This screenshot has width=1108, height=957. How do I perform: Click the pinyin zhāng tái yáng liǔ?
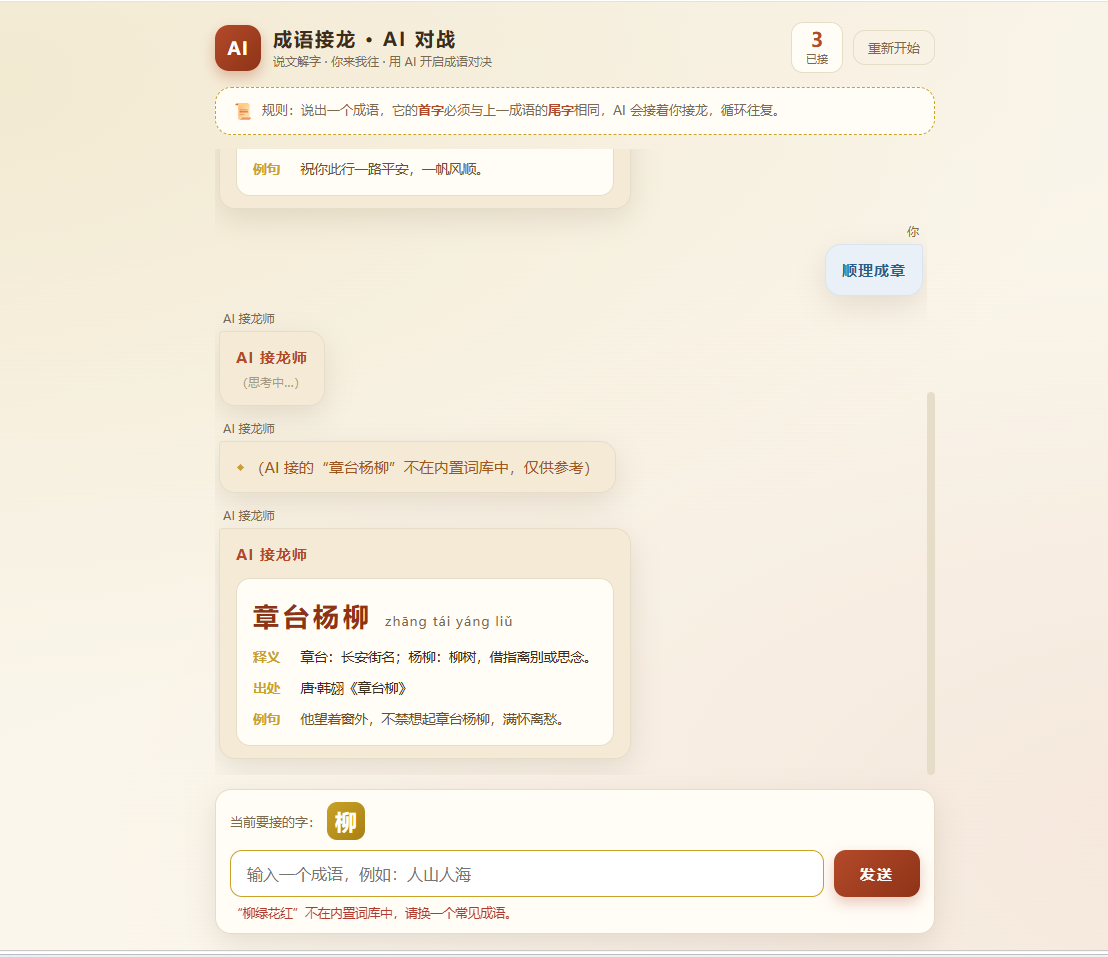click(449, 621)
